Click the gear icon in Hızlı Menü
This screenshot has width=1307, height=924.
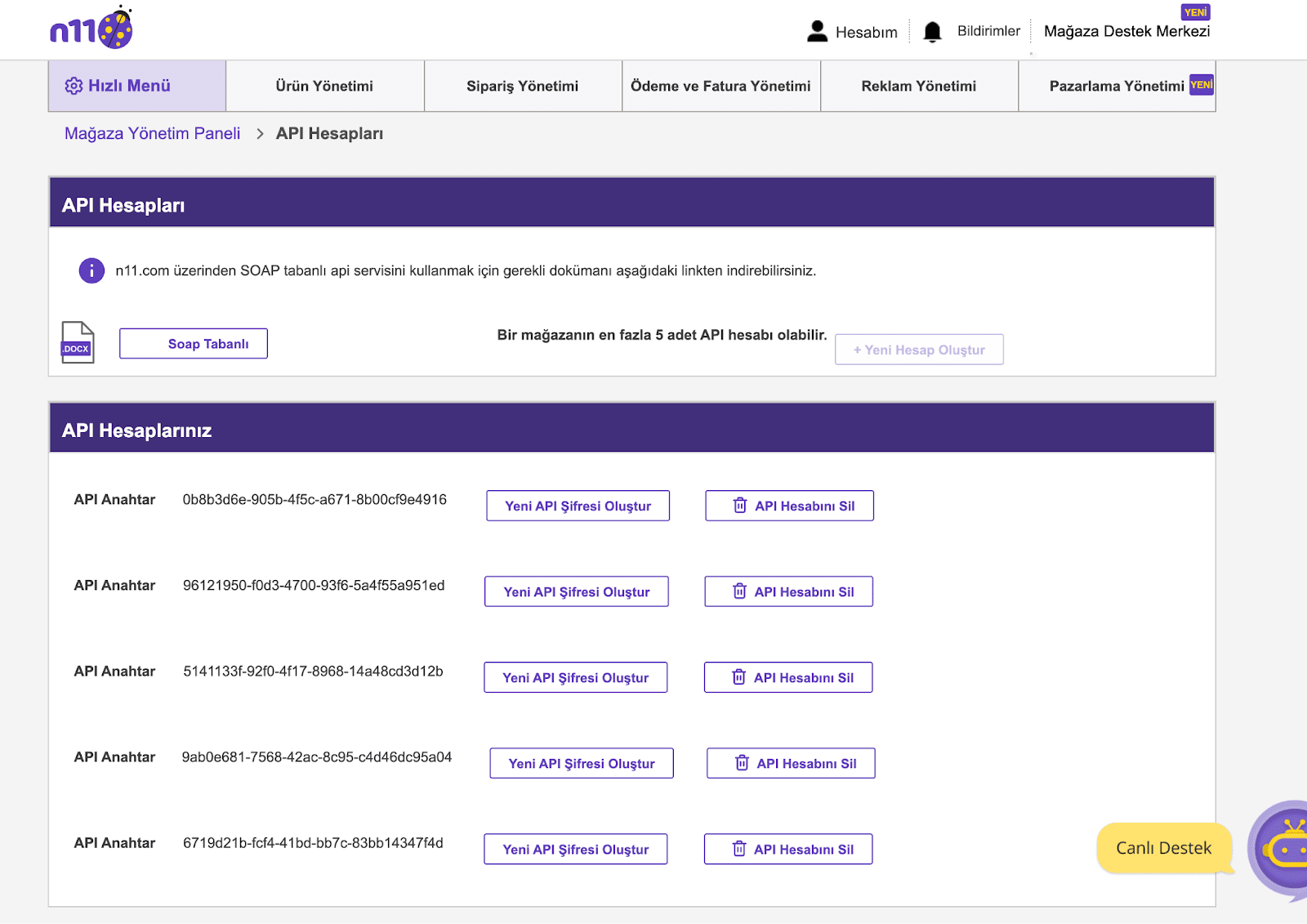pos(74,86)
